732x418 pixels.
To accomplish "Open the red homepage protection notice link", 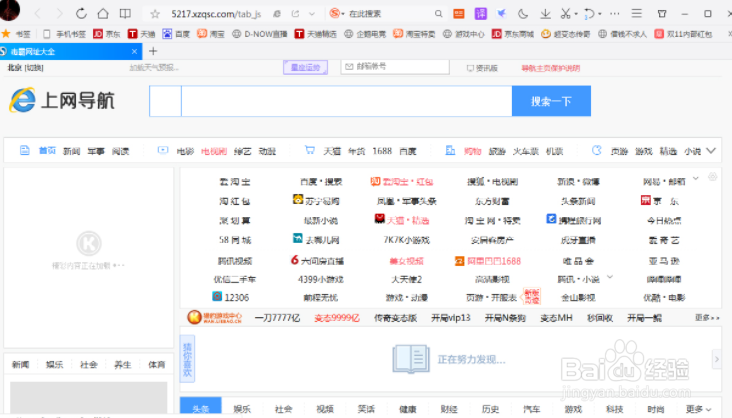I will [x=550, y=68].
